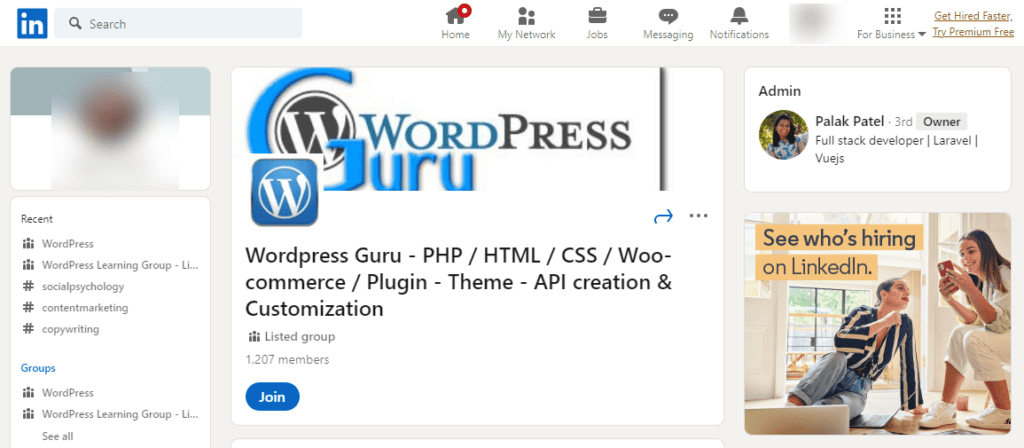Share the group using arrow icon
The width and height of the screenshot is (1024, 448).
663,216
